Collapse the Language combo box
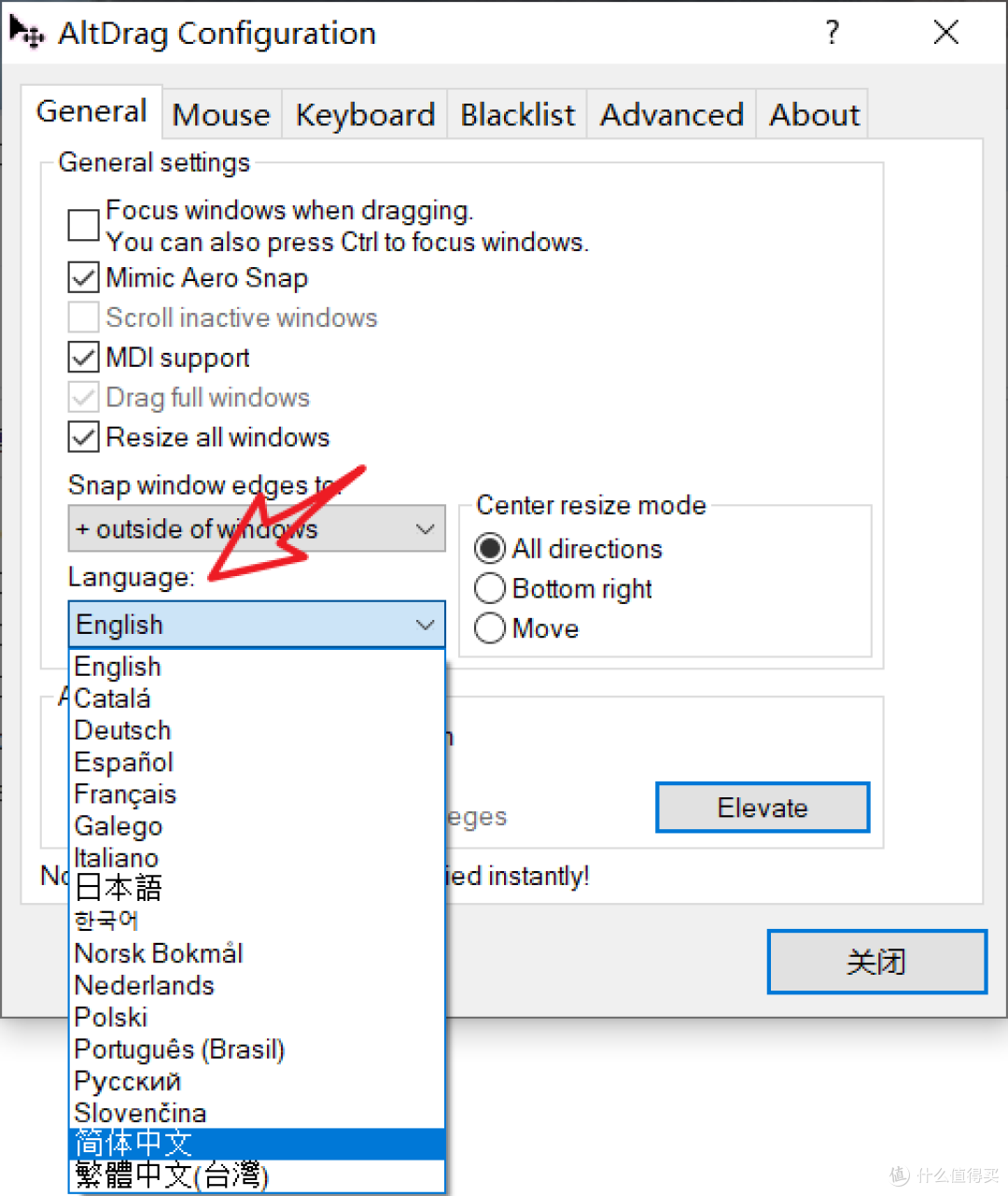 [x=257, y=624]
